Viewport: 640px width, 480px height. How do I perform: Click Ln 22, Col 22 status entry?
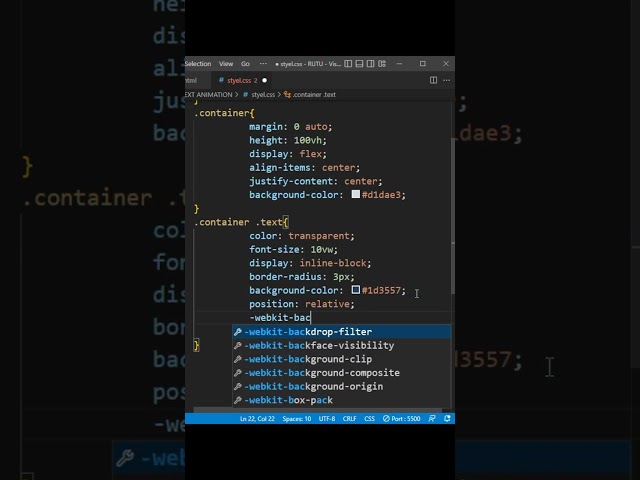tap(257, 418)
